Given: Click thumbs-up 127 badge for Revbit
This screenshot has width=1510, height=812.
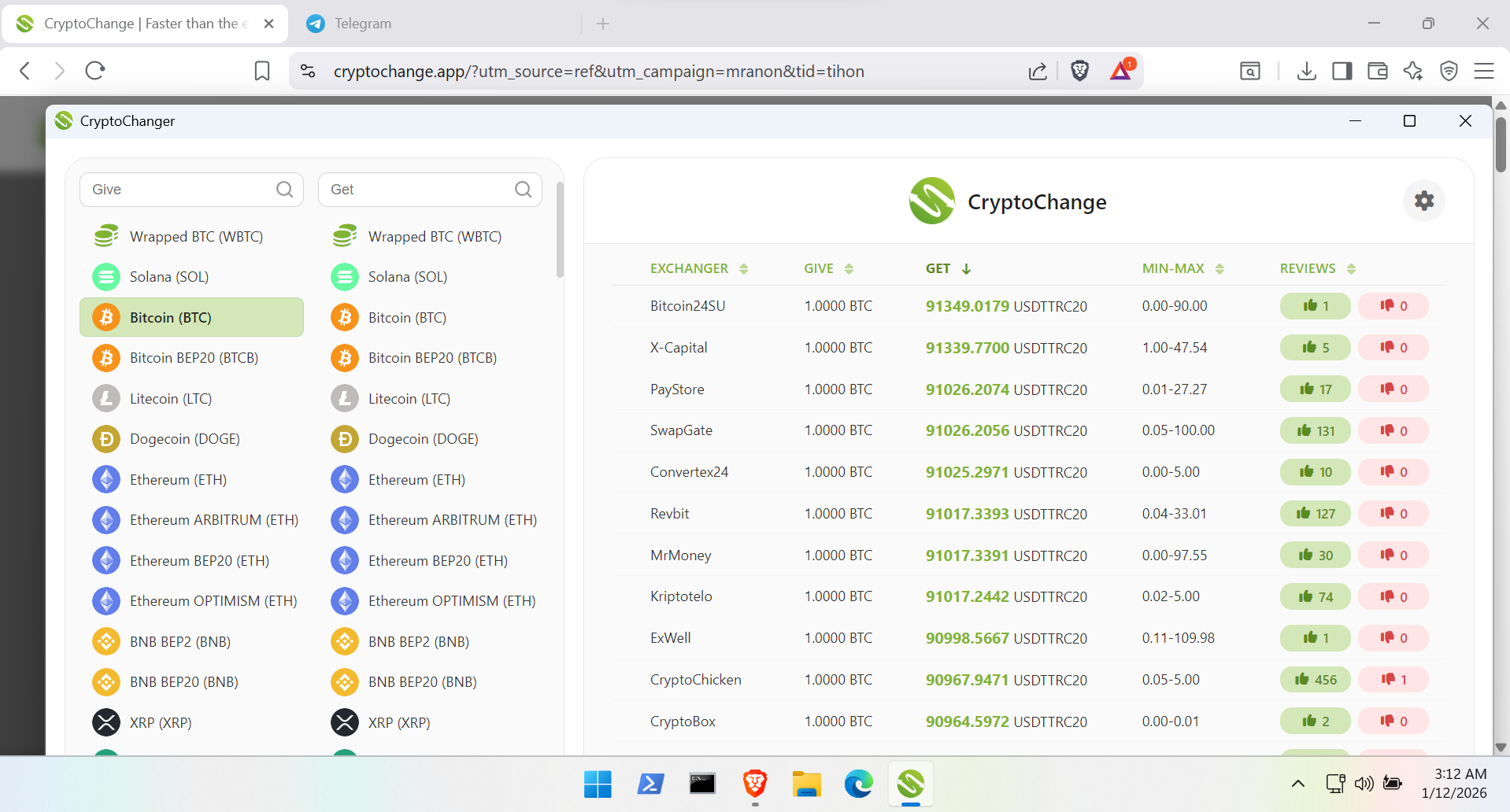Looking at the screenshot, I should pyautogui.click(x=1315, y=514).
